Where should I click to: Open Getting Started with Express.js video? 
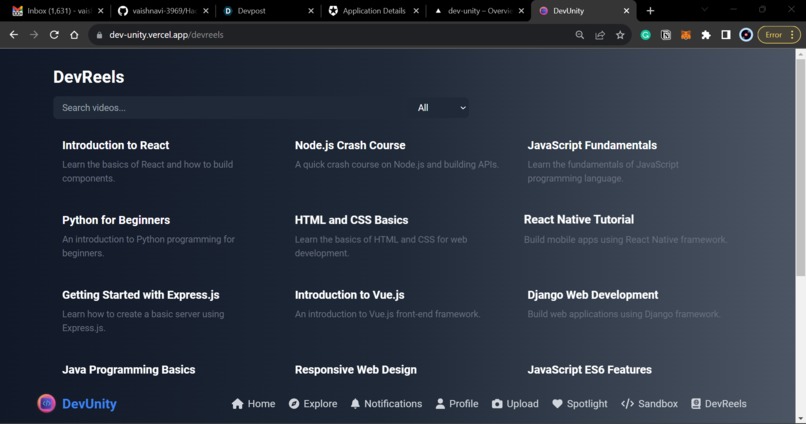[x=141, y=295]
